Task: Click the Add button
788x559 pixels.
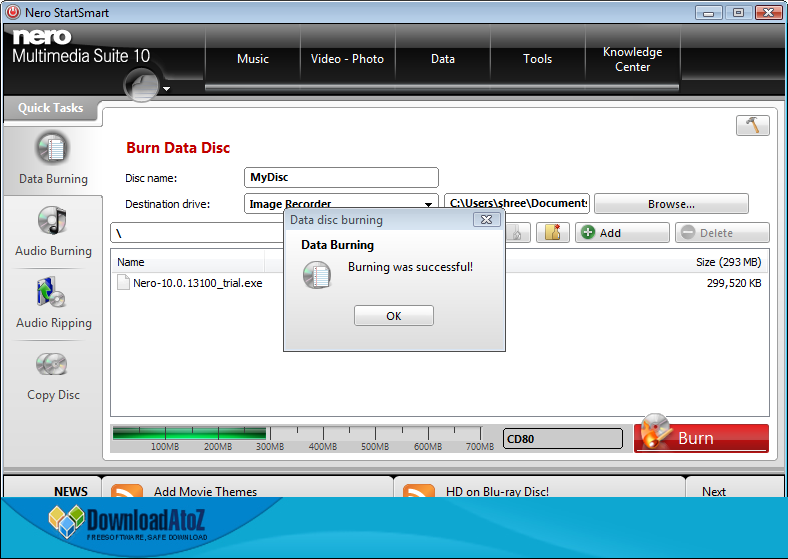Action: click(x=622, y=233)
